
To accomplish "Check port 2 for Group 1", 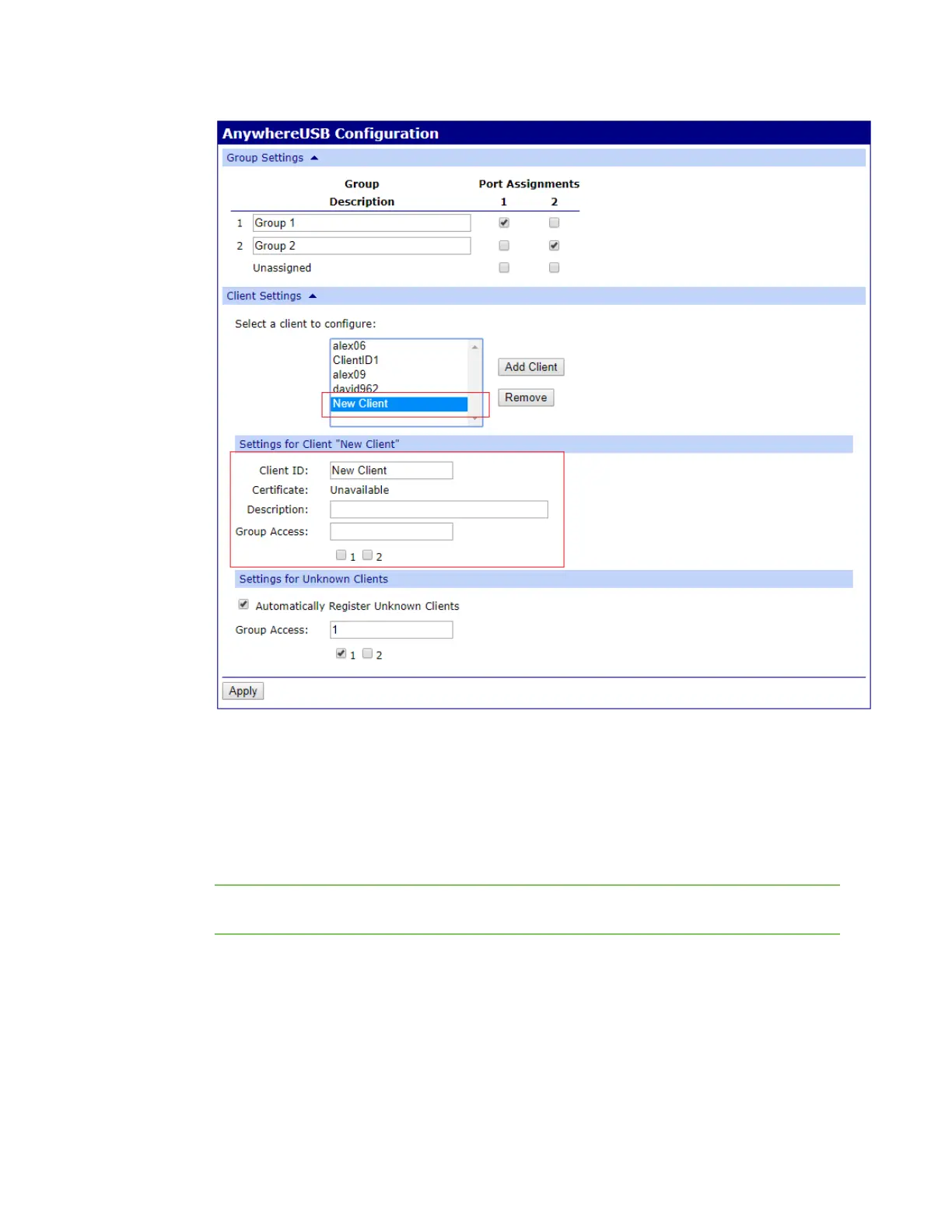I will (x=554, y=222).
